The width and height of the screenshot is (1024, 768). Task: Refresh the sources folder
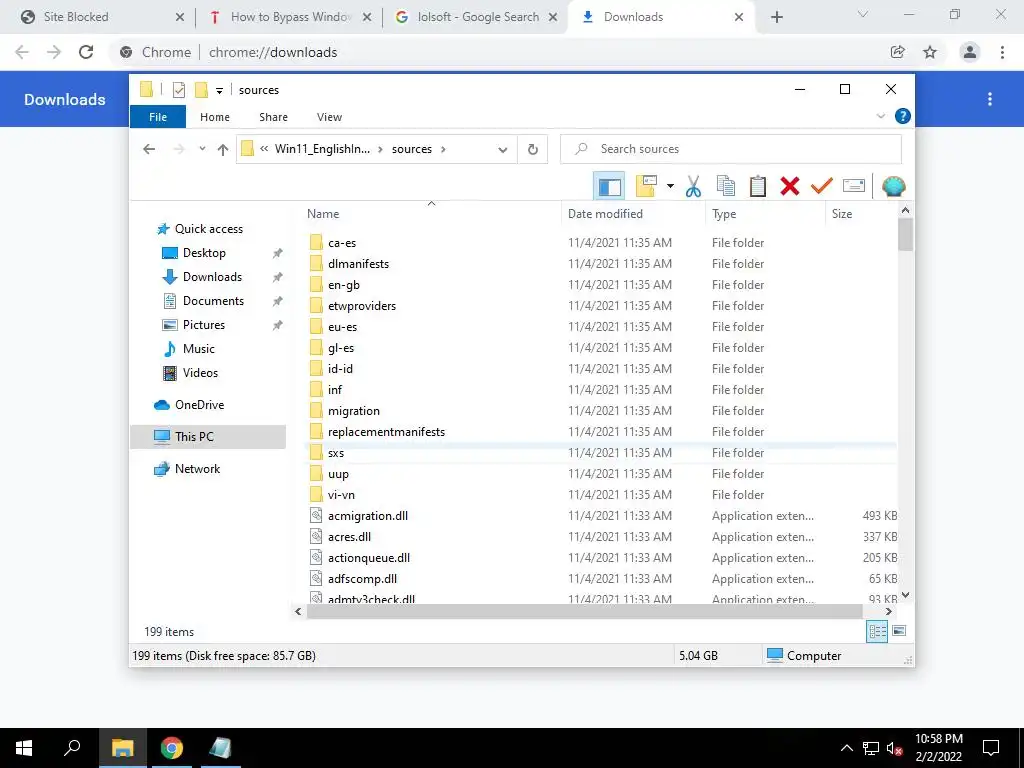(x=533, y=150)
